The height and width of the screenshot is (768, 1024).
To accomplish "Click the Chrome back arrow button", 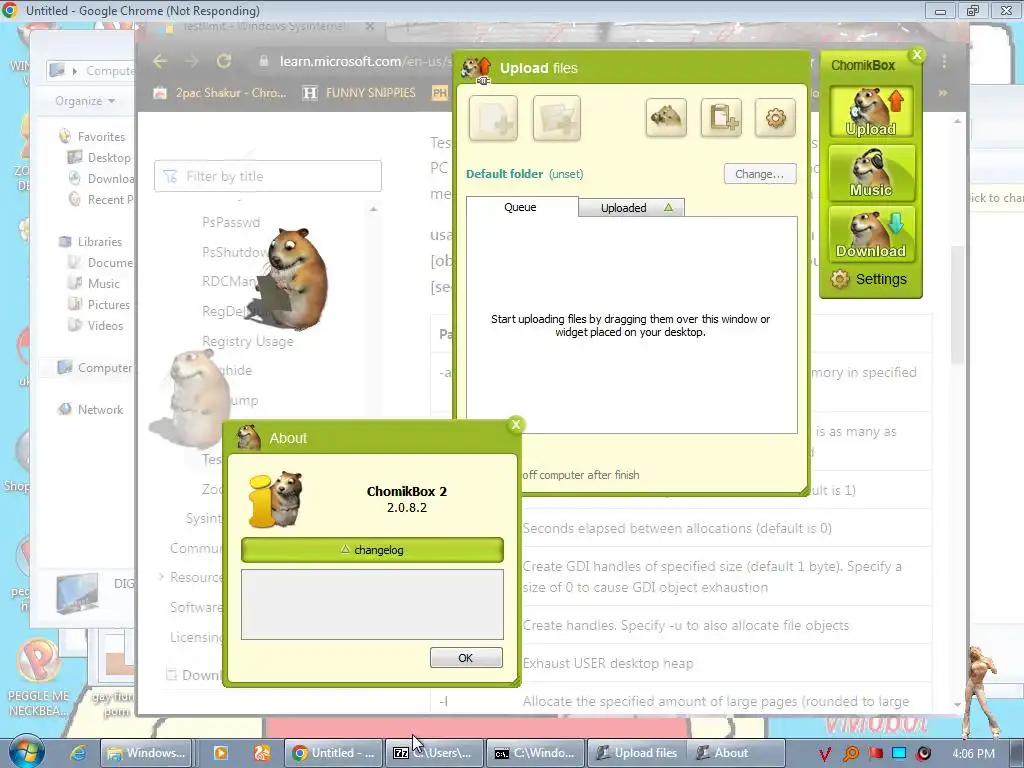I will 160,61.
